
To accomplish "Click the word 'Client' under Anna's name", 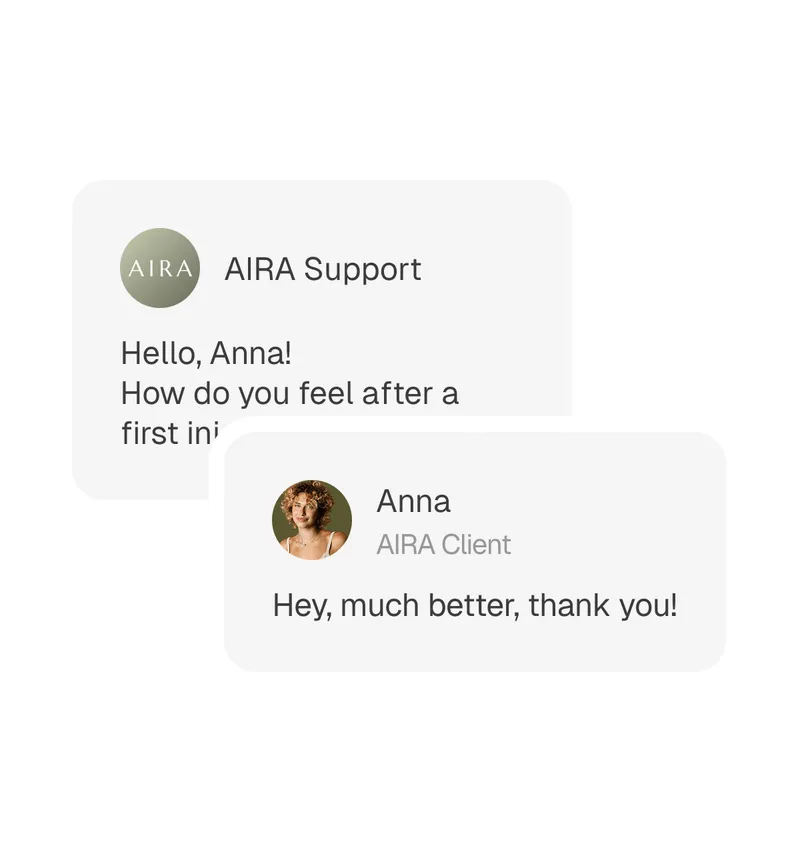I will 476,545.
